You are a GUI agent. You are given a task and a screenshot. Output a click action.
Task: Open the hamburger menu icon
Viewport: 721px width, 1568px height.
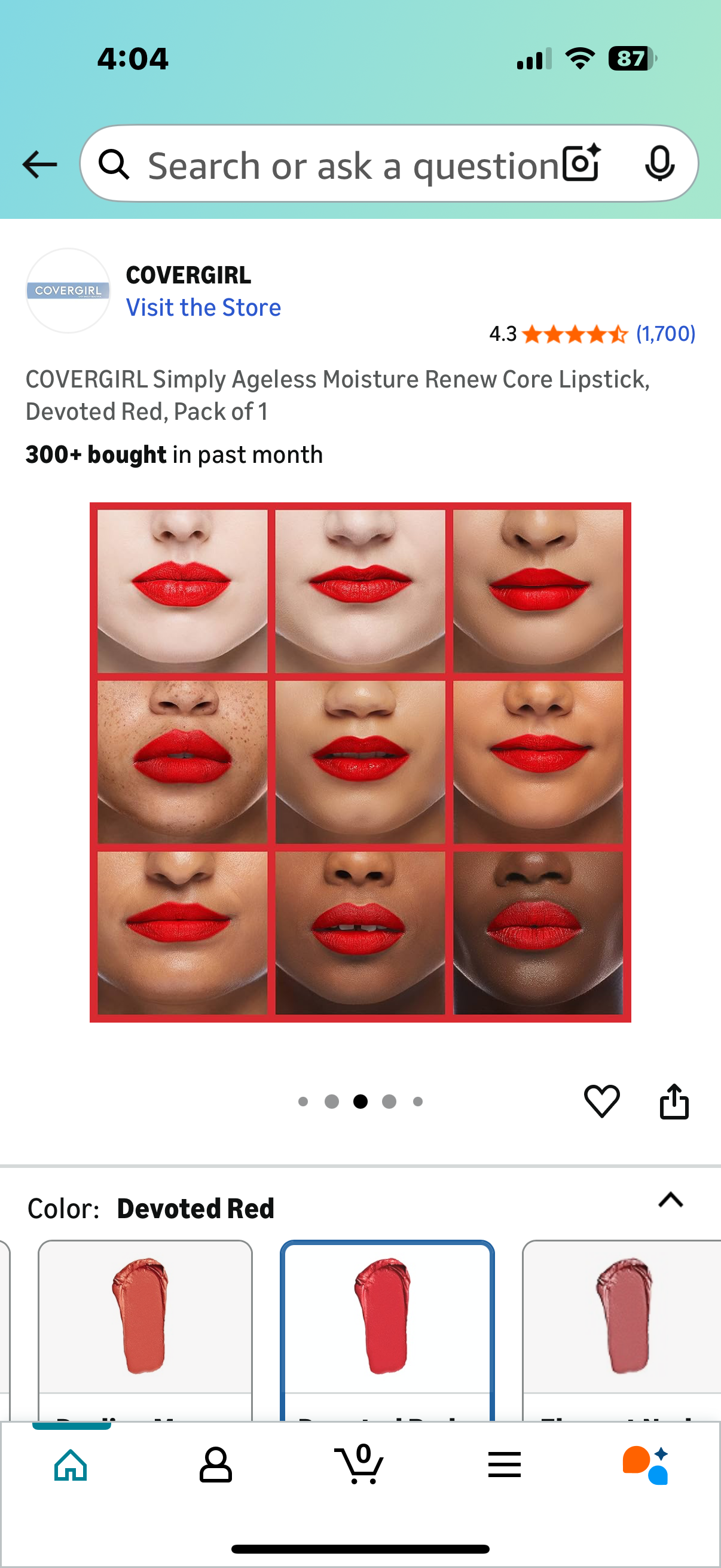[x=505, y=1465]
